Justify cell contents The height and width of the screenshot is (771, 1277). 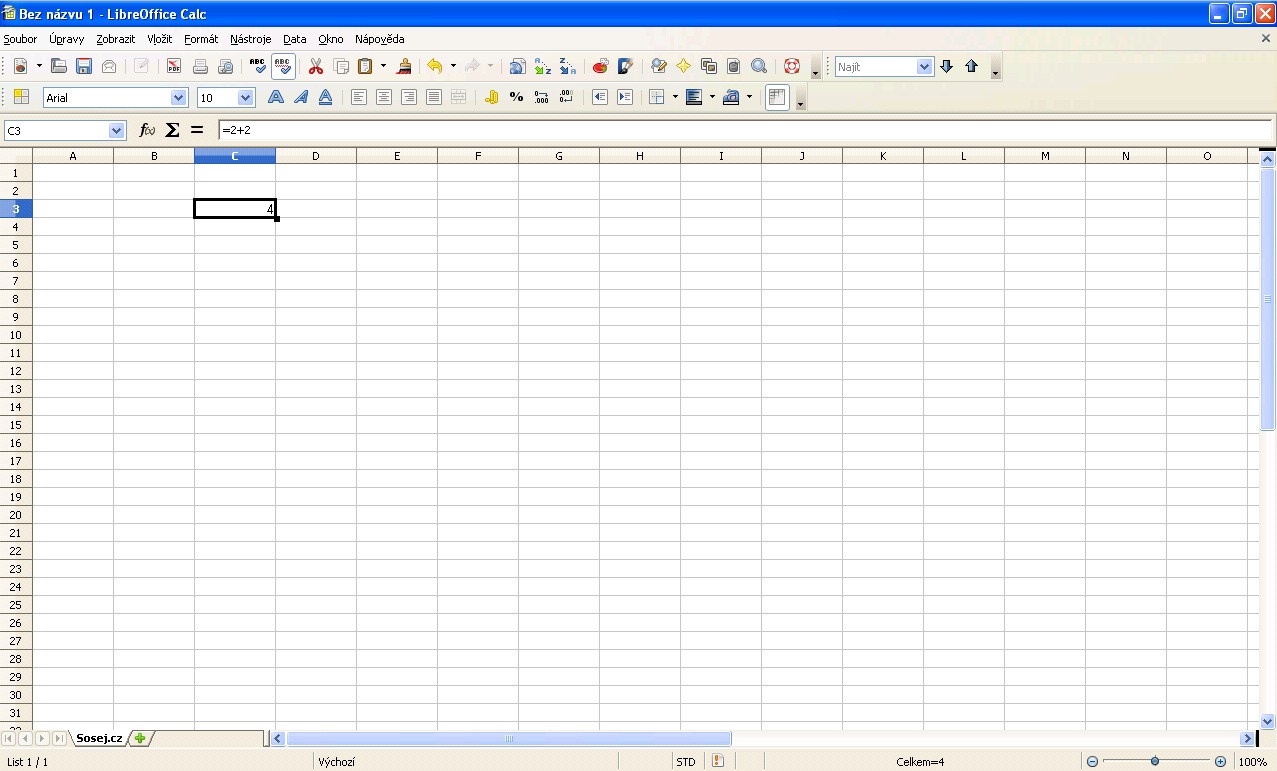click(x=433, y=97)
